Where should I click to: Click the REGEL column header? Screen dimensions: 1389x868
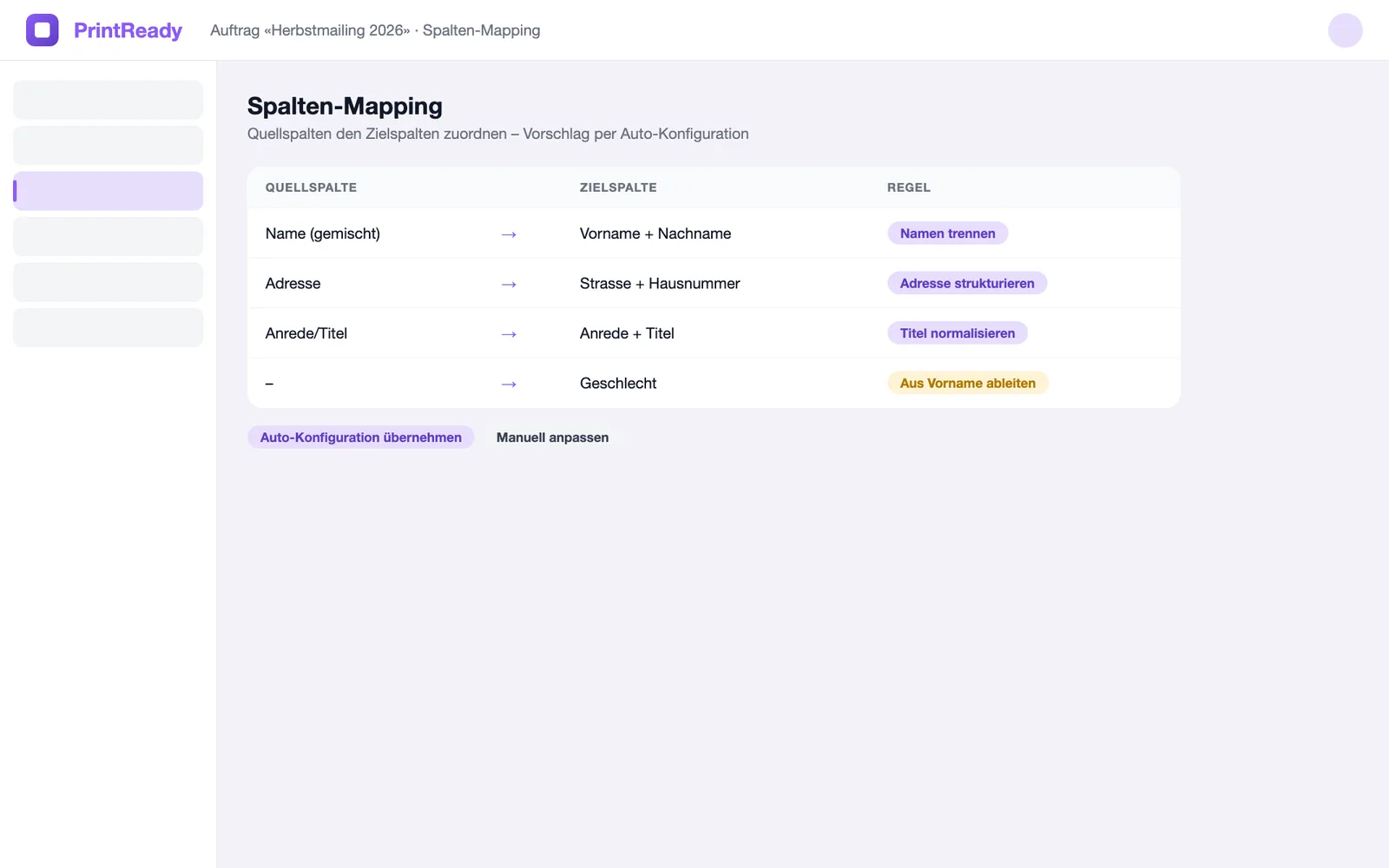tap(908, 187)
